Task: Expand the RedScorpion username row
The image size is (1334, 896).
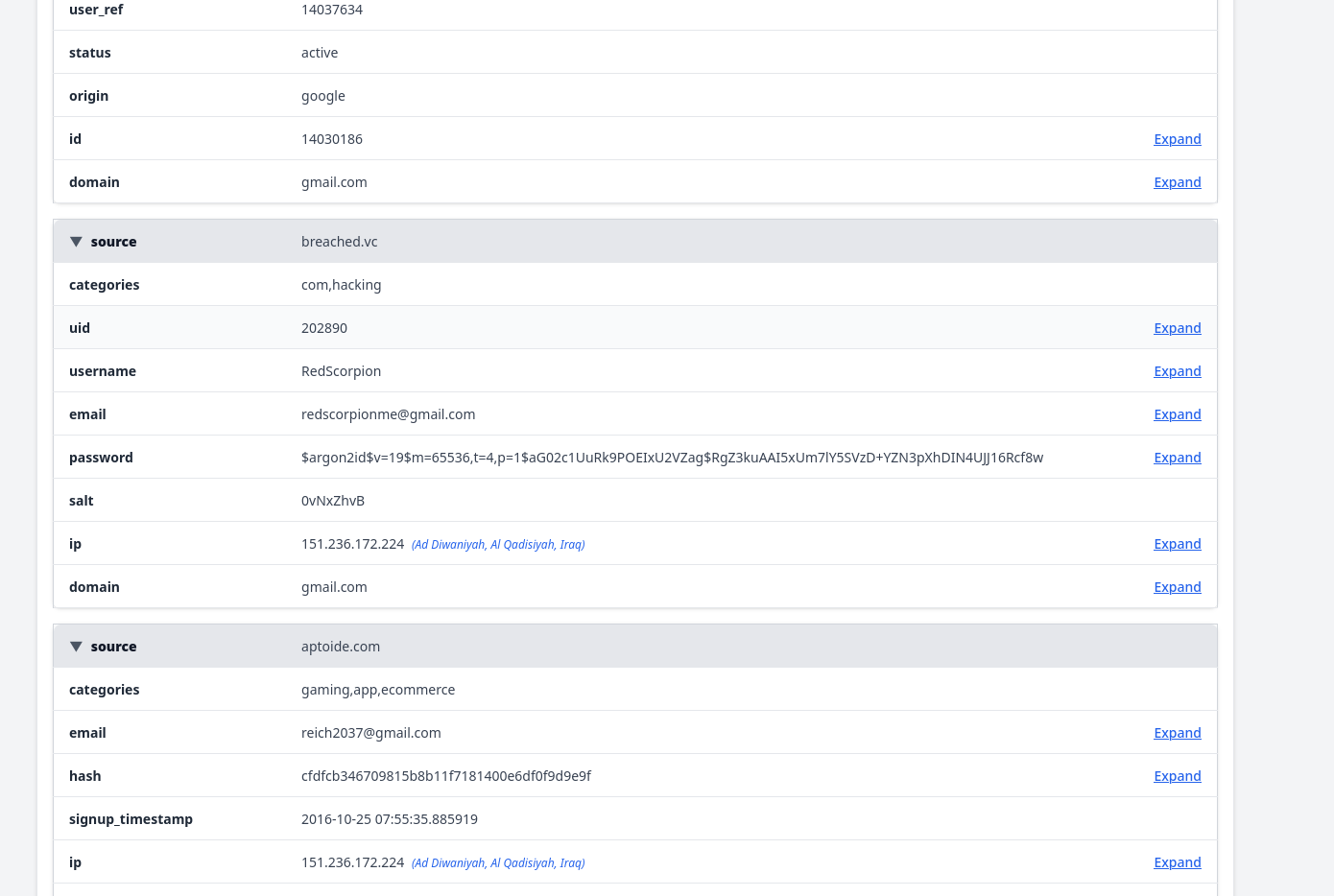Action: (1177, 371)
